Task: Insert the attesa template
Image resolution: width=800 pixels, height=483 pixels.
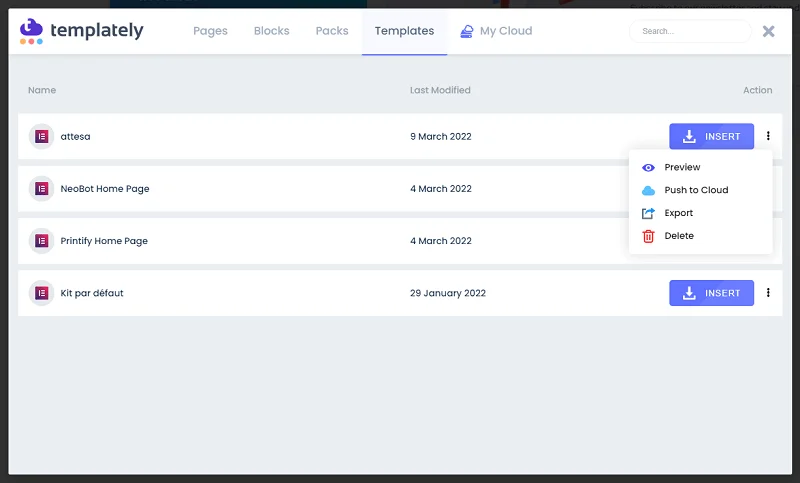Action: tap(711, 136)
